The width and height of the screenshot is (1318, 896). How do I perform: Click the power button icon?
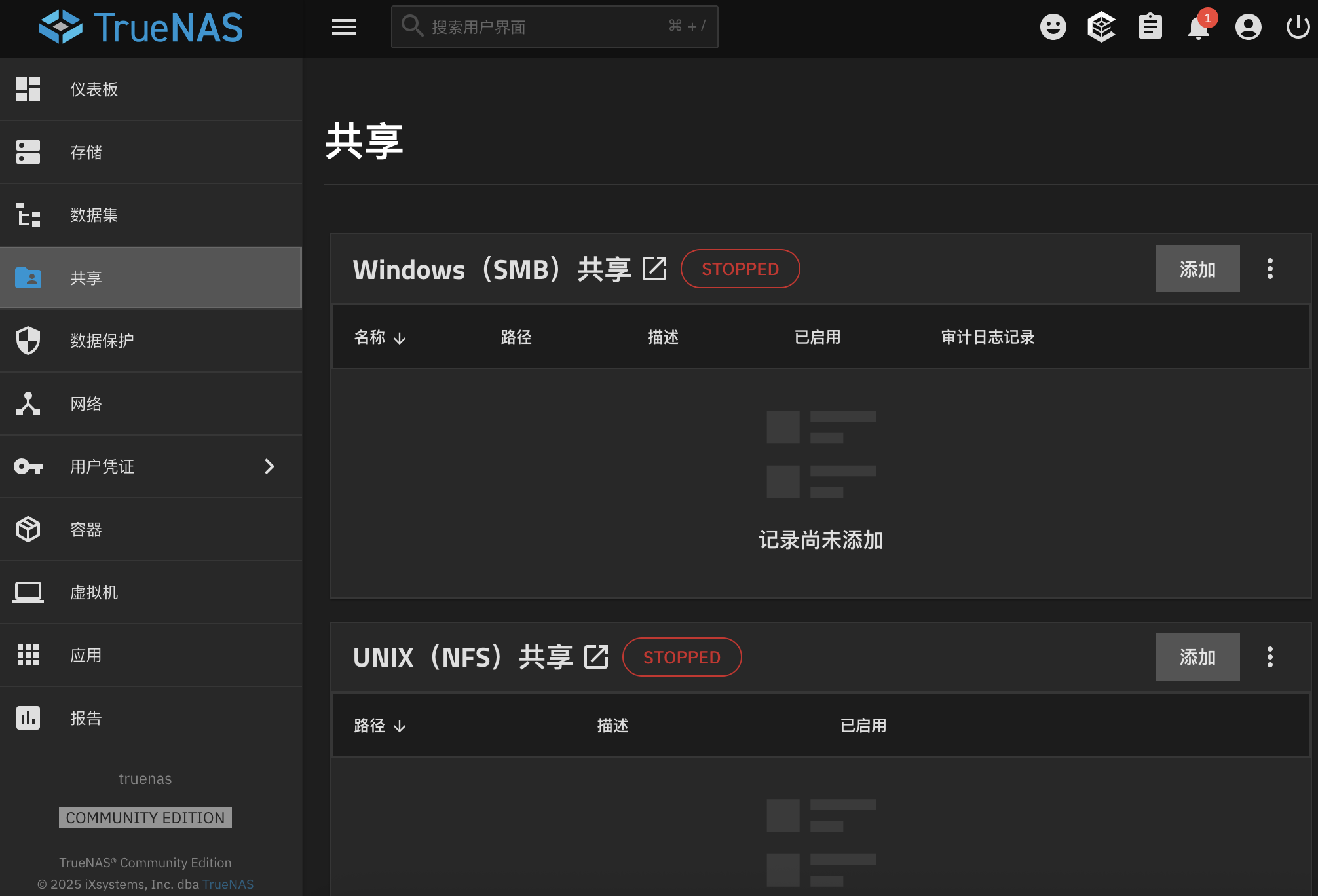(x=1297, y=27)
